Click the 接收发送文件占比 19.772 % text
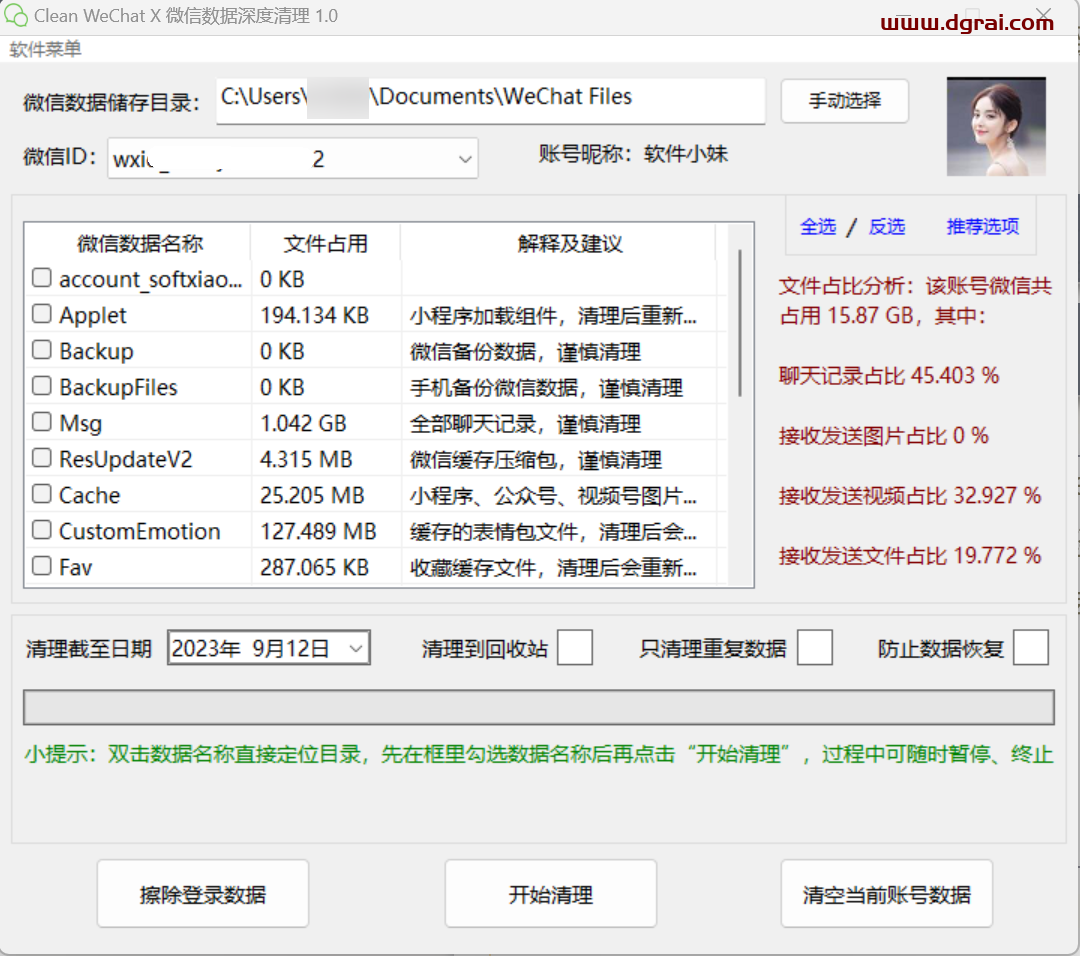The width and height of the screenshot is (1080, 956). 909,555
